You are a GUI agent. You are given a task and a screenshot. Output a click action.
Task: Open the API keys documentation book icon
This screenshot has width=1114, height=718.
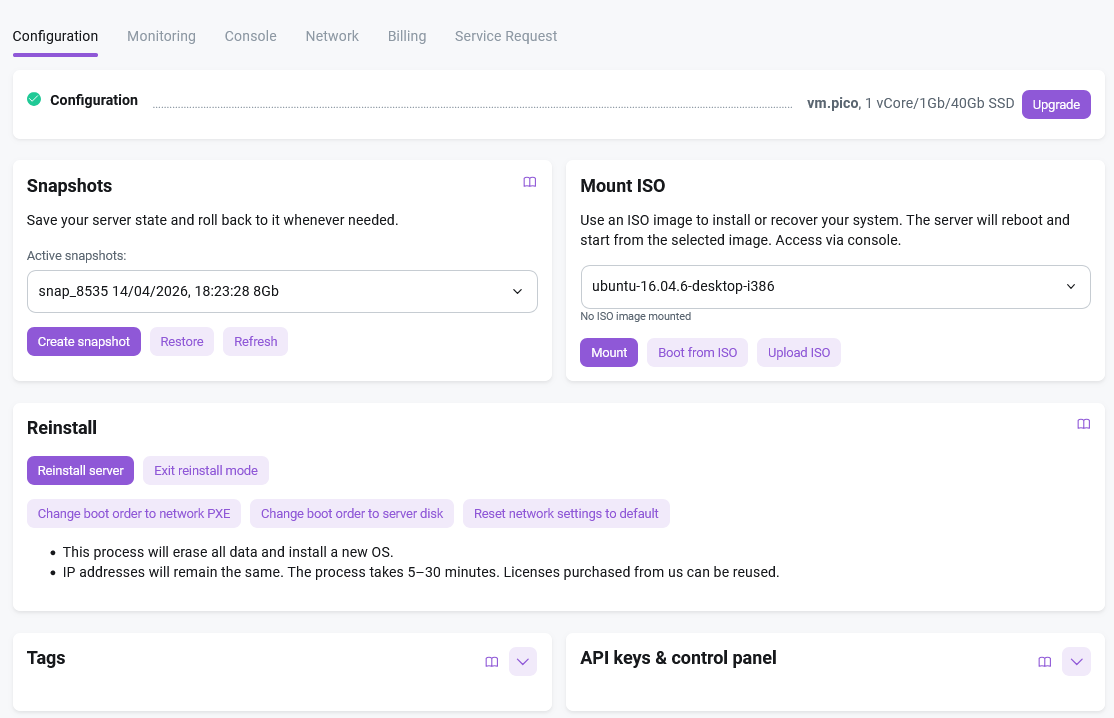tap(1044, 662)
